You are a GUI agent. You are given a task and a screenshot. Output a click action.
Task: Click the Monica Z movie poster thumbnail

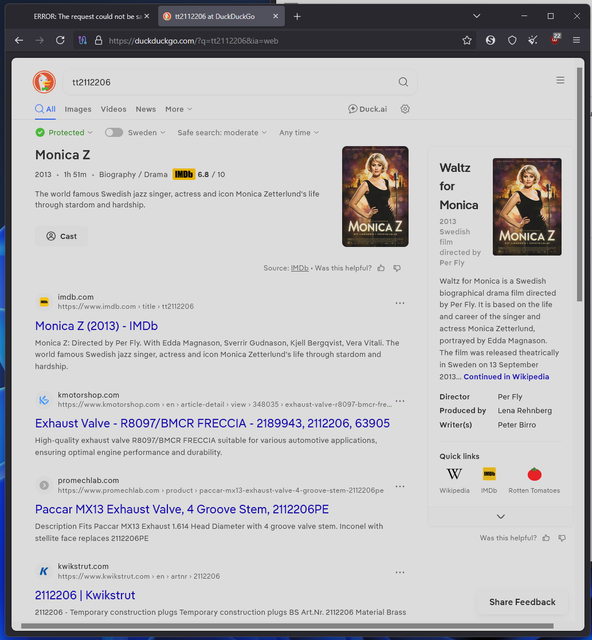click(x=375, y=196)
